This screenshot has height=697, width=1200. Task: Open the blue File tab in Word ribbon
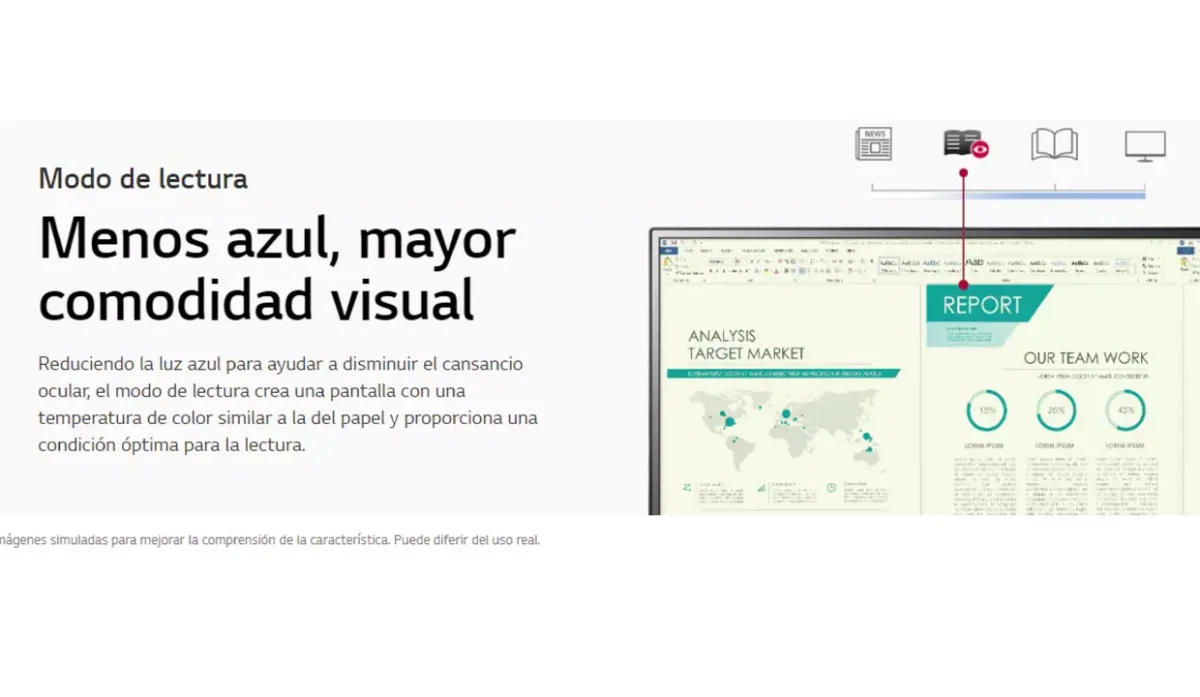(x=667, y=249)
